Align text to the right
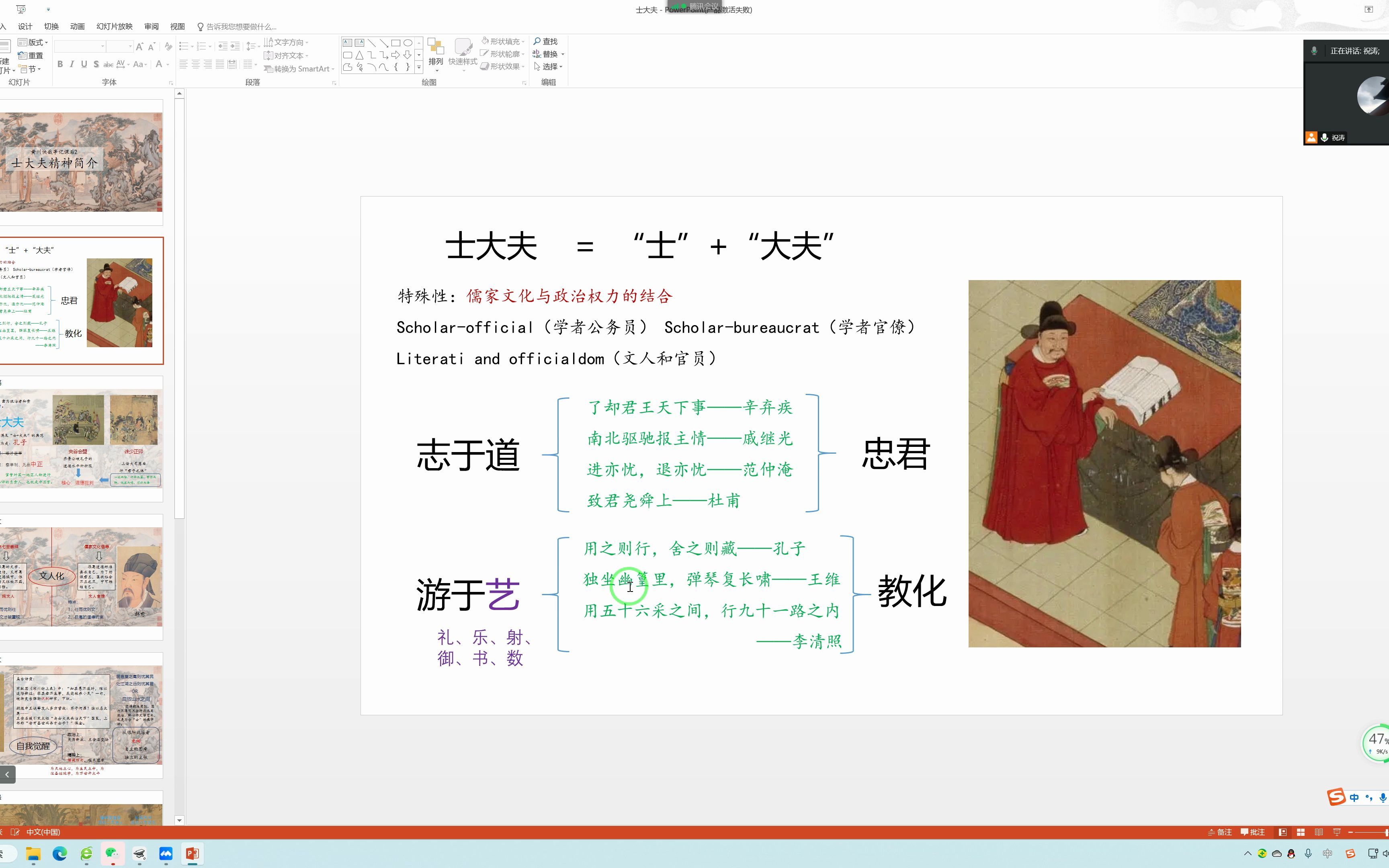This screenshot has height=868, width=1389. click(208, 64)
